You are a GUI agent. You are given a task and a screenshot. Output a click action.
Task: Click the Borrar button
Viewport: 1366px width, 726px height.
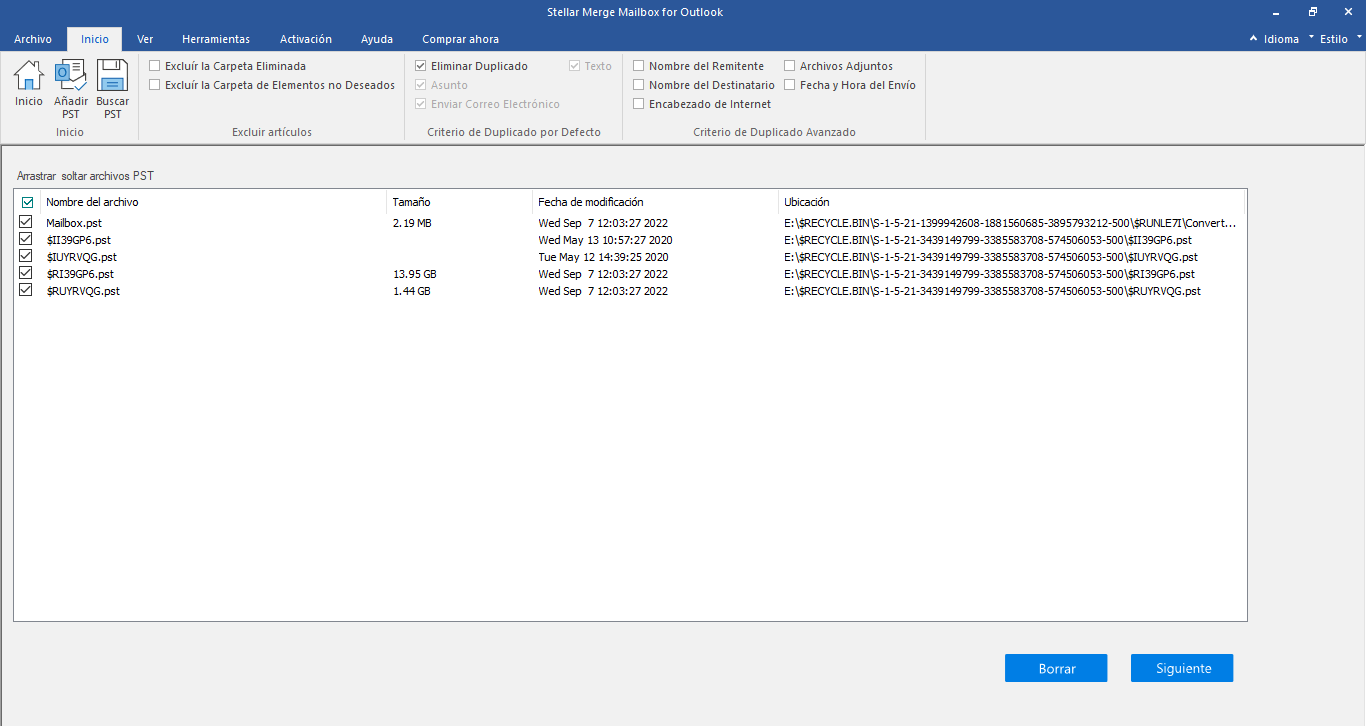[x=1056, y=668]
